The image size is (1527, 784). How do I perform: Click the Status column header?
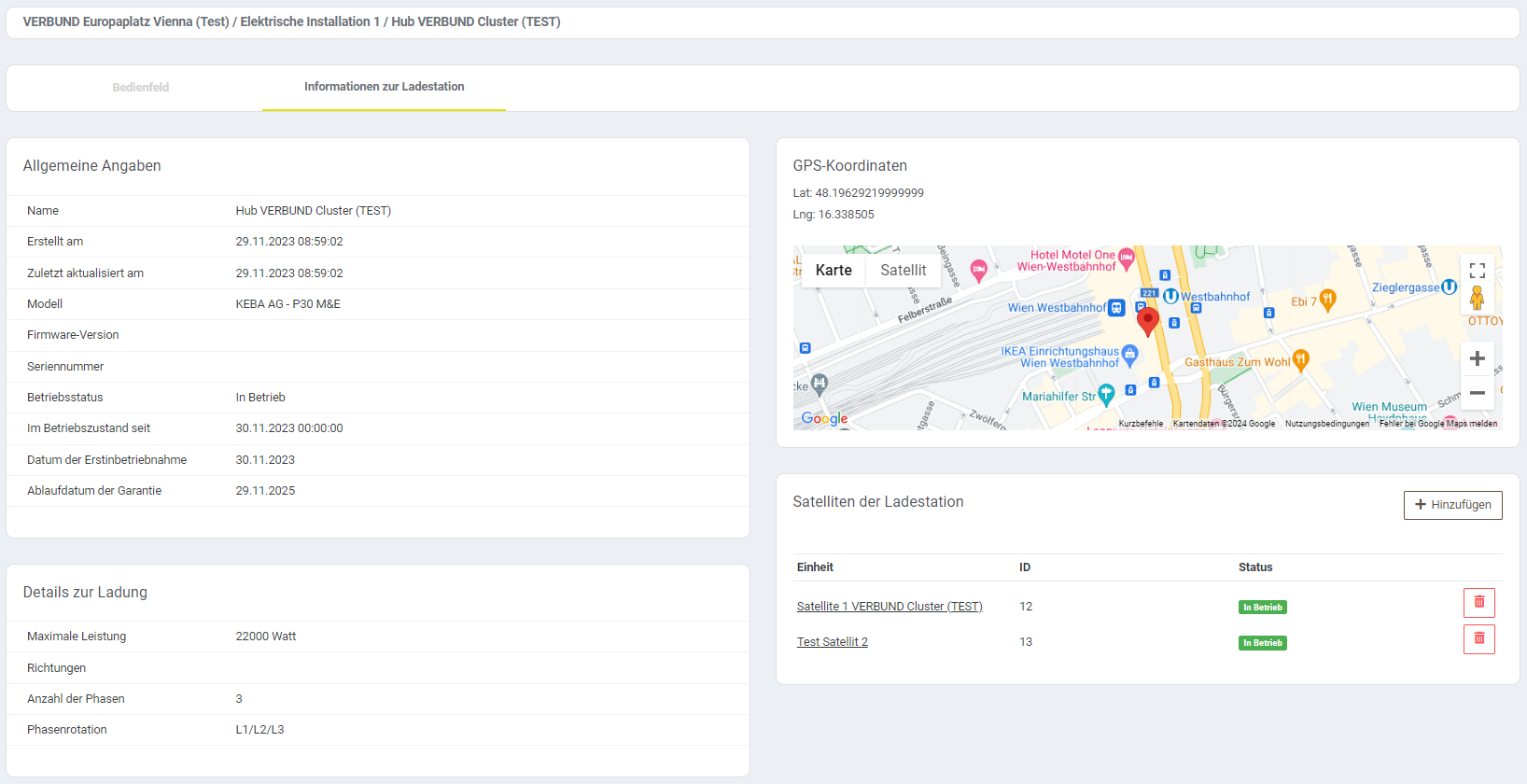(x=1255, y=567)
